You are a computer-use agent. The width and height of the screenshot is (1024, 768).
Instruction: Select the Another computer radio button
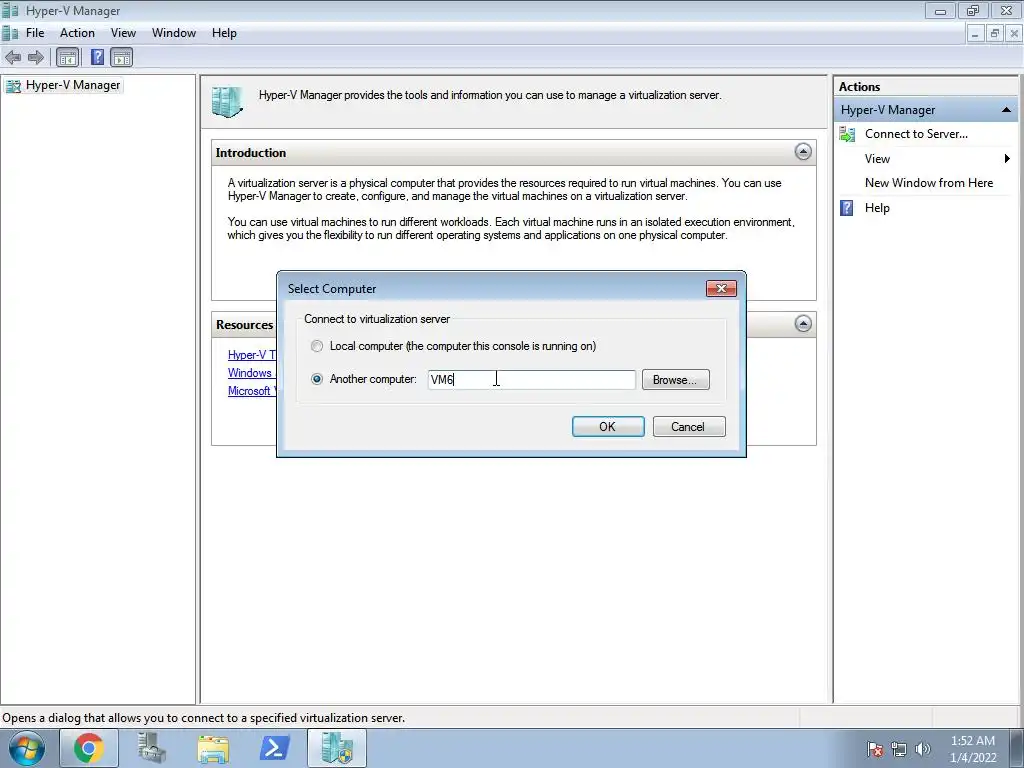317,379
